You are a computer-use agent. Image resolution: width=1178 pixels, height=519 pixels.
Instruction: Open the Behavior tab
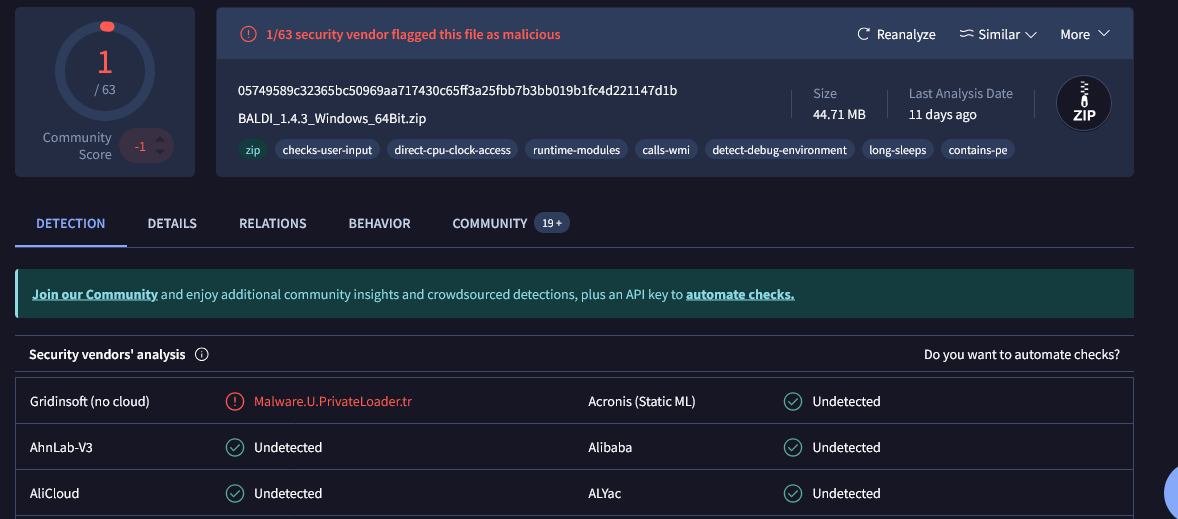pos(379,224)
